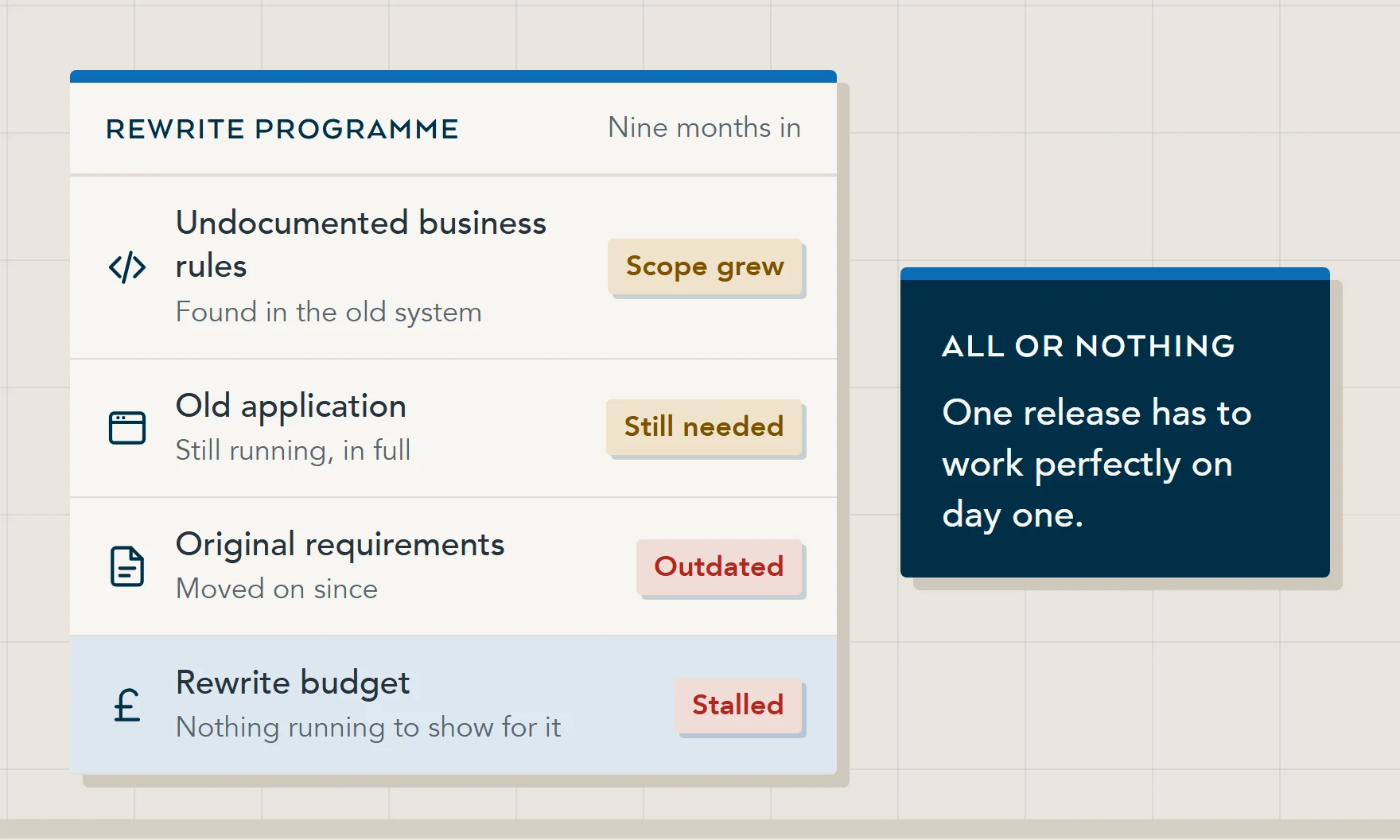The width and height of the screenshot is (1400, 840).
Task: Click the Found in the old system subtitle
Action: [x=329, y=312]
